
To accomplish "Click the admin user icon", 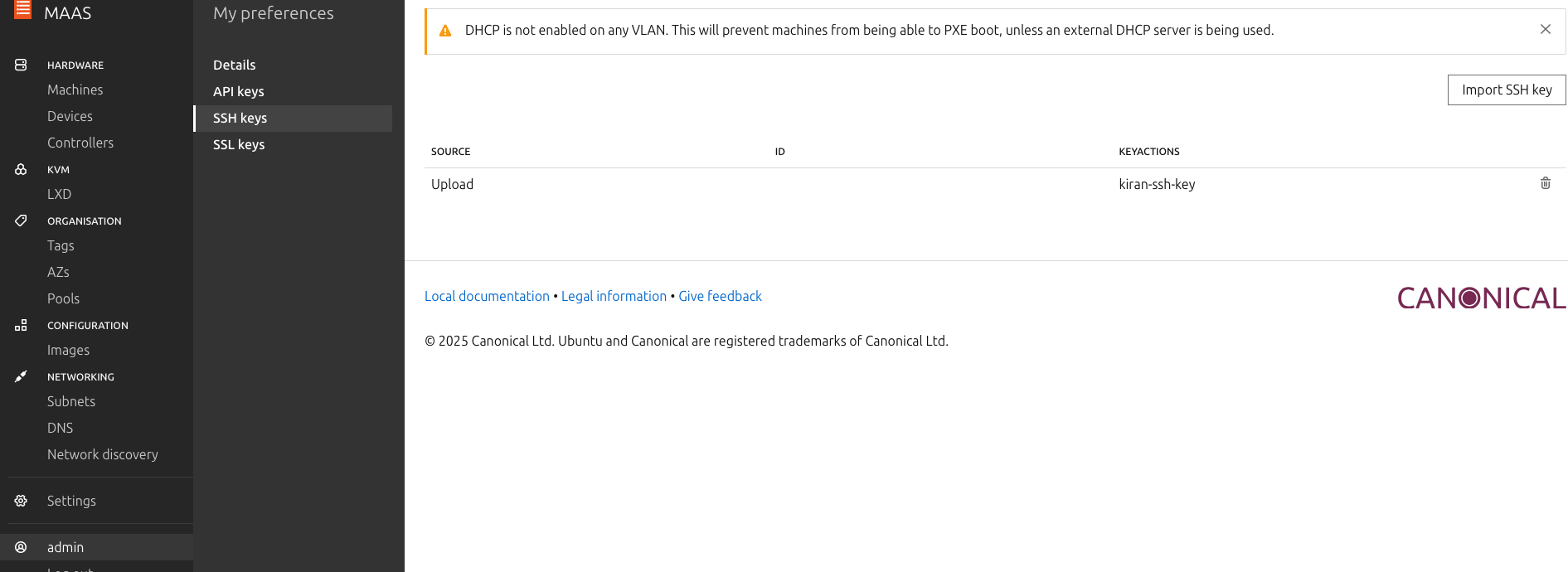I will point(20,547).
